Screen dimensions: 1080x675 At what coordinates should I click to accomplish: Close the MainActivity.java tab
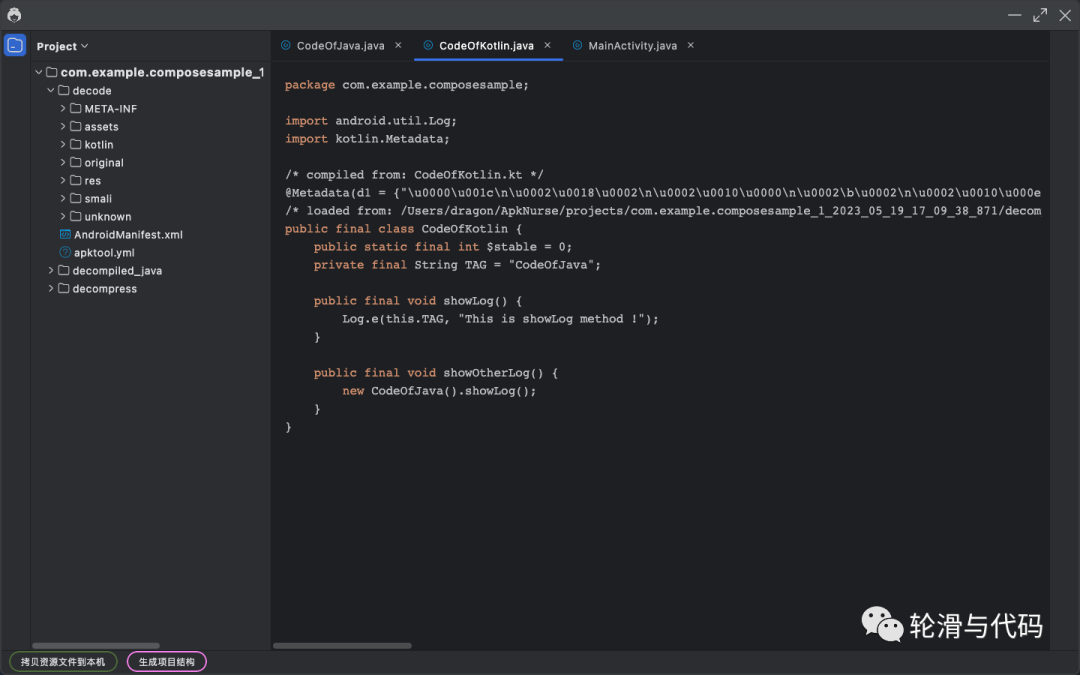pos(690,45)
